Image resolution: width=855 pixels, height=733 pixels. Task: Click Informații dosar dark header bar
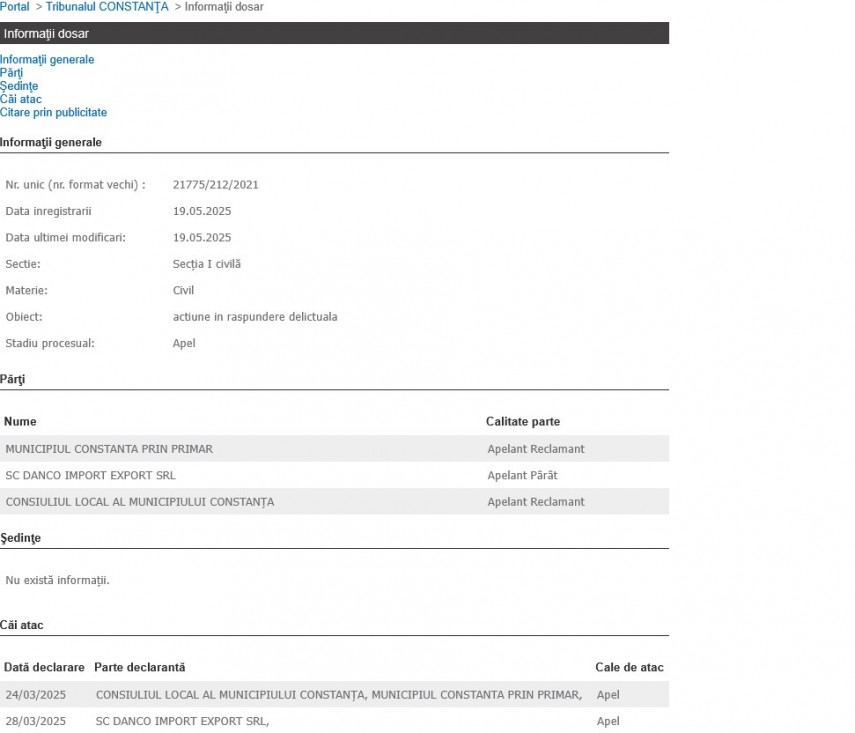[334, 33]
